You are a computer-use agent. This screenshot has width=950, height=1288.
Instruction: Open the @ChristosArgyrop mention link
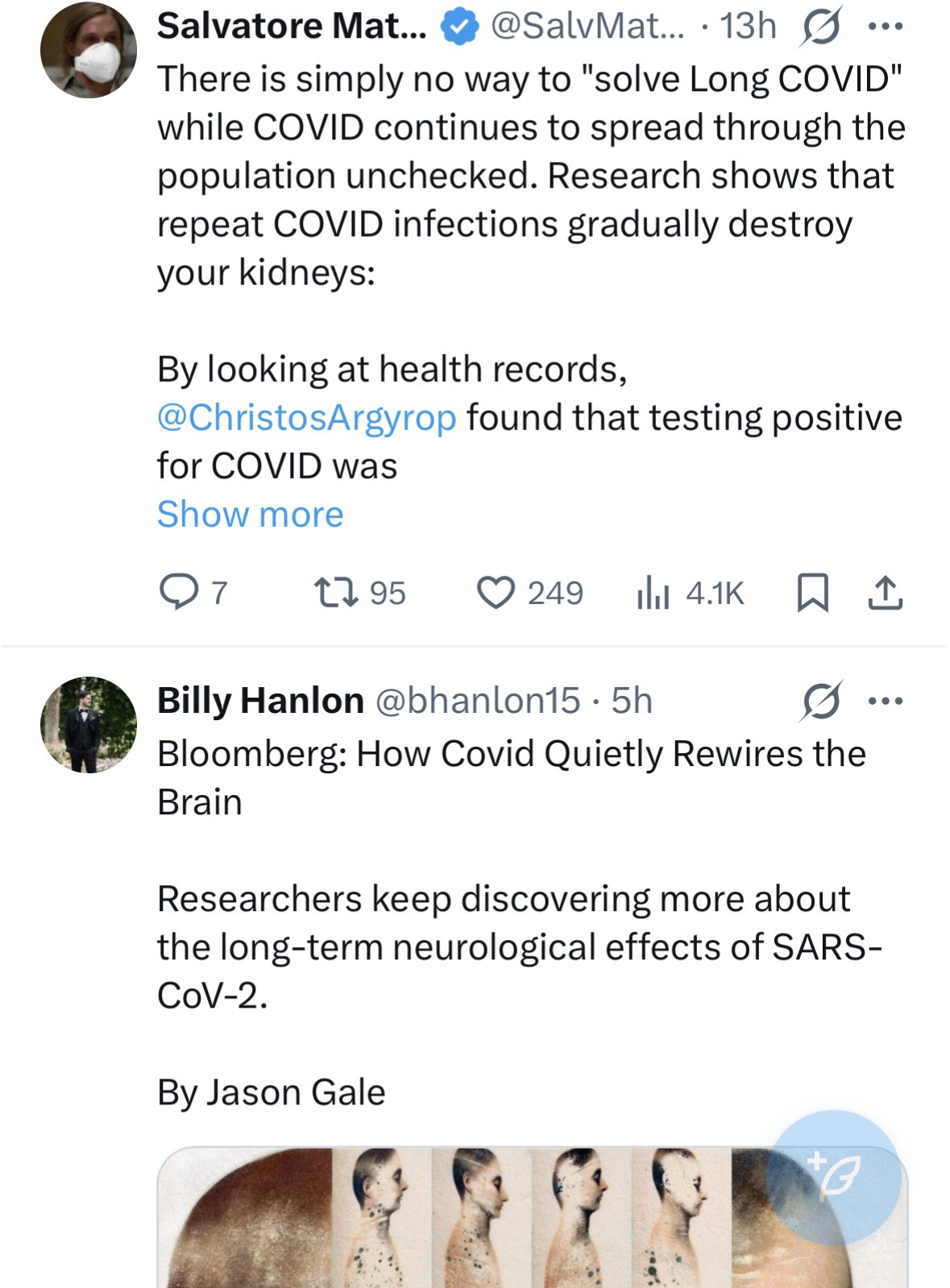[x=306, y=417]
